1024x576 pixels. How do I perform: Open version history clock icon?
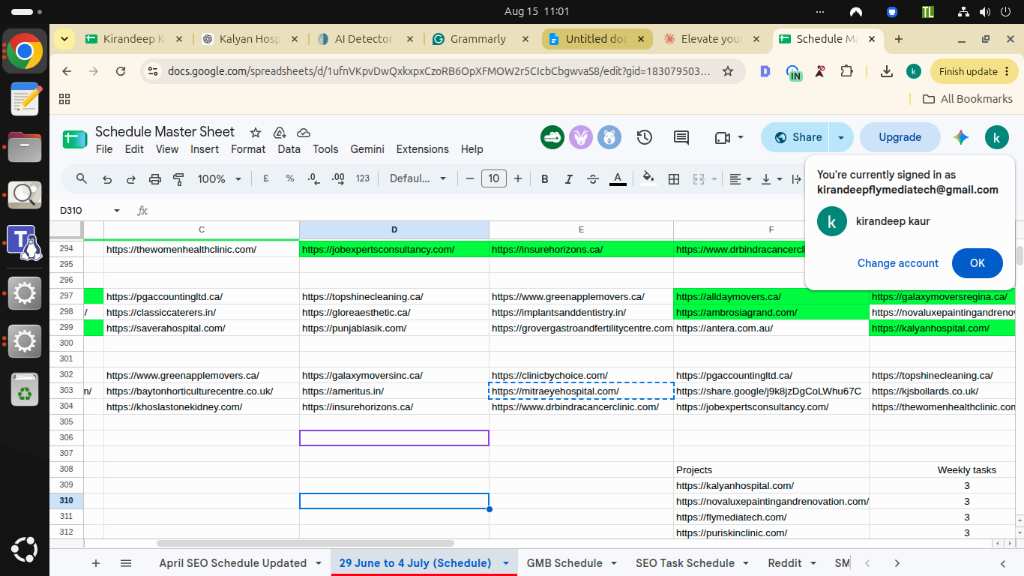[644, 137]
